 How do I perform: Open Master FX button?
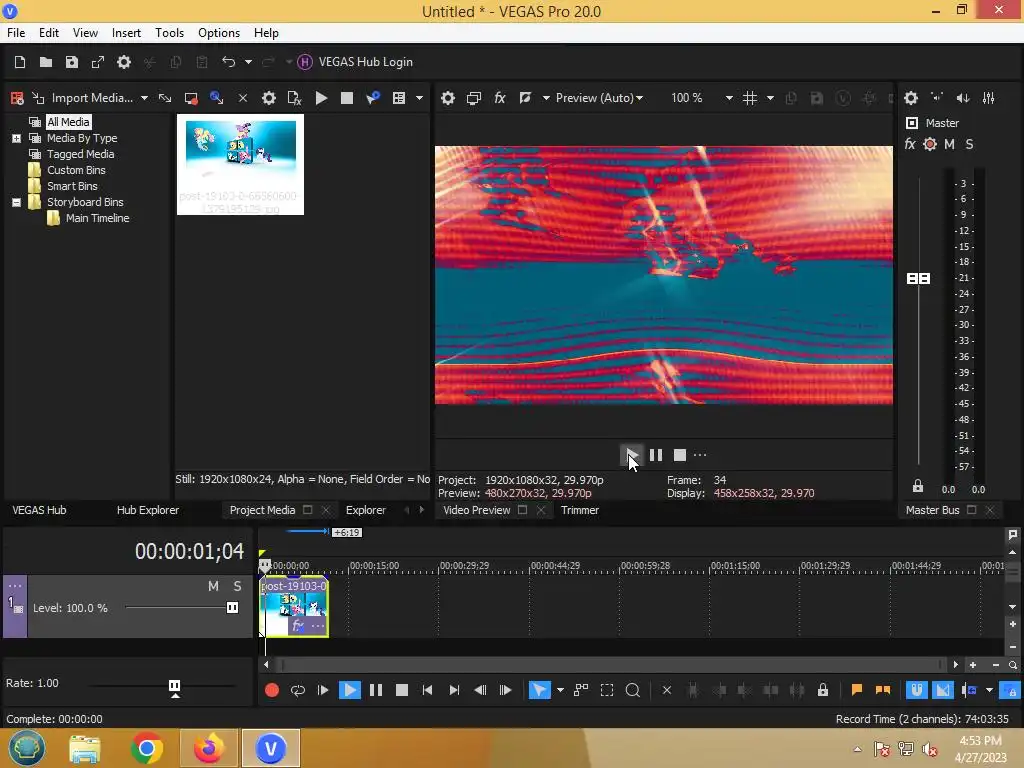[910, 144]
